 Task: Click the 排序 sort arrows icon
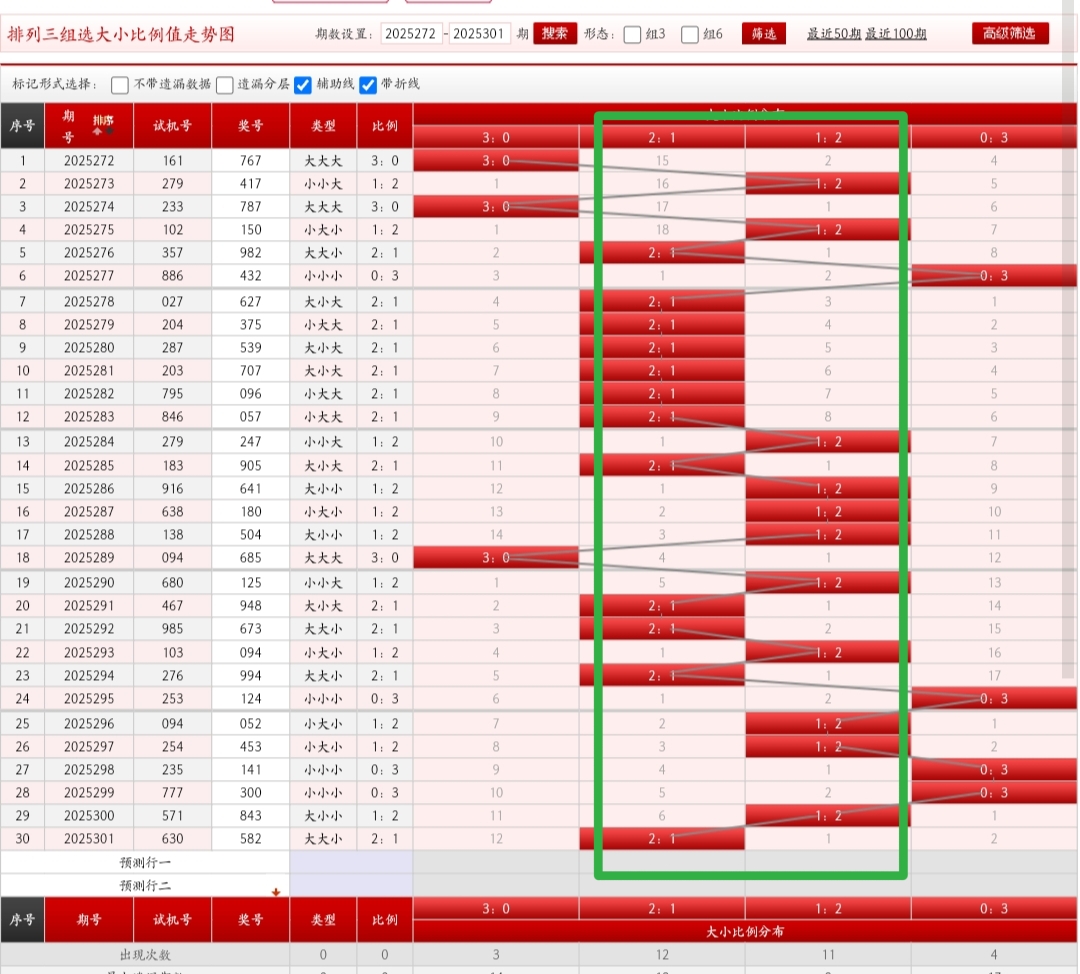(103, 125)
